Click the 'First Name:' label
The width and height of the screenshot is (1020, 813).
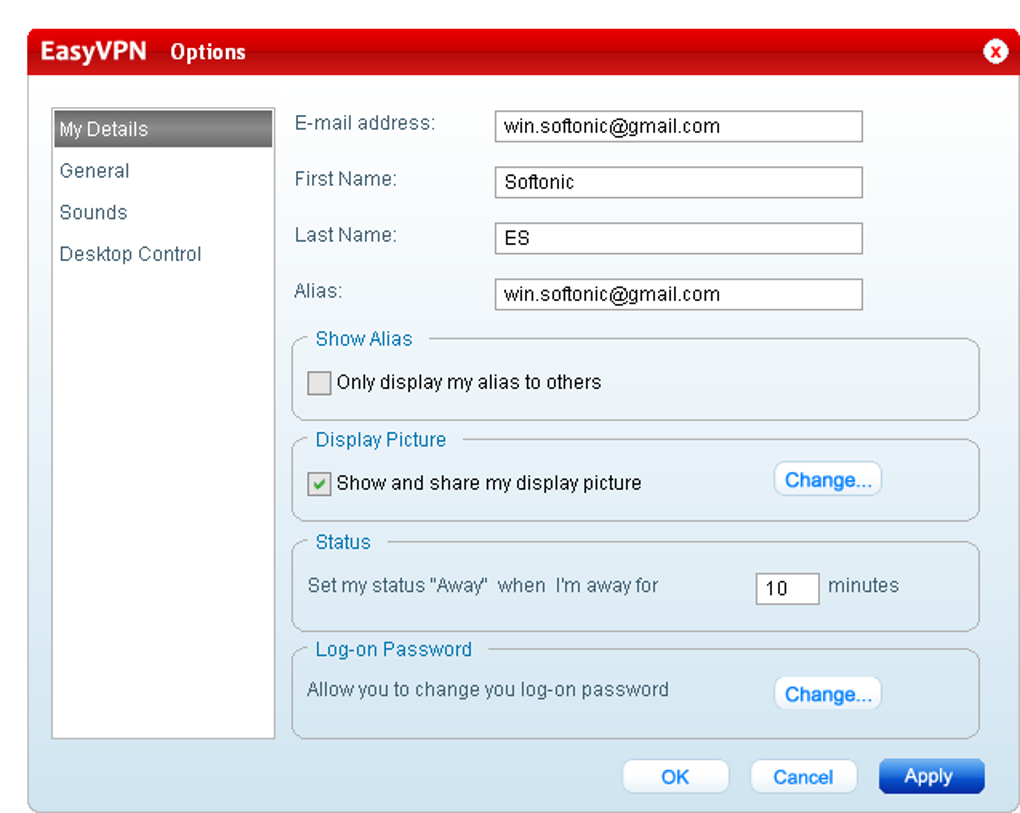(x=345, y=179)
